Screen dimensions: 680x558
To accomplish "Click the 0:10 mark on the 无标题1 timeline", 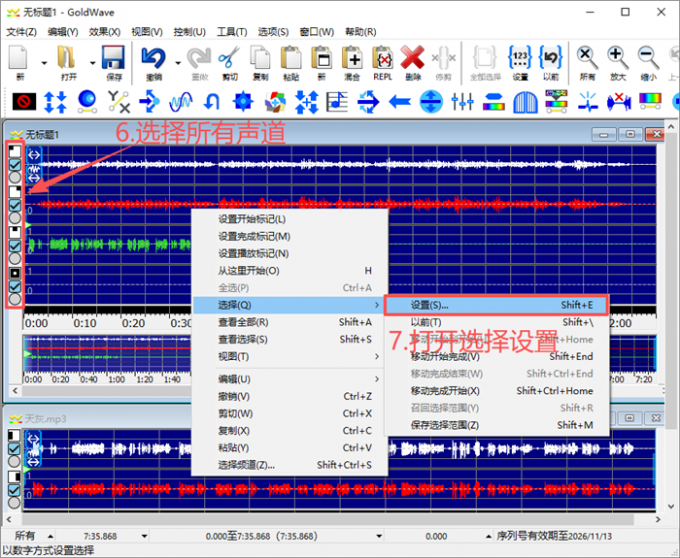I will (x=85, y=323).
